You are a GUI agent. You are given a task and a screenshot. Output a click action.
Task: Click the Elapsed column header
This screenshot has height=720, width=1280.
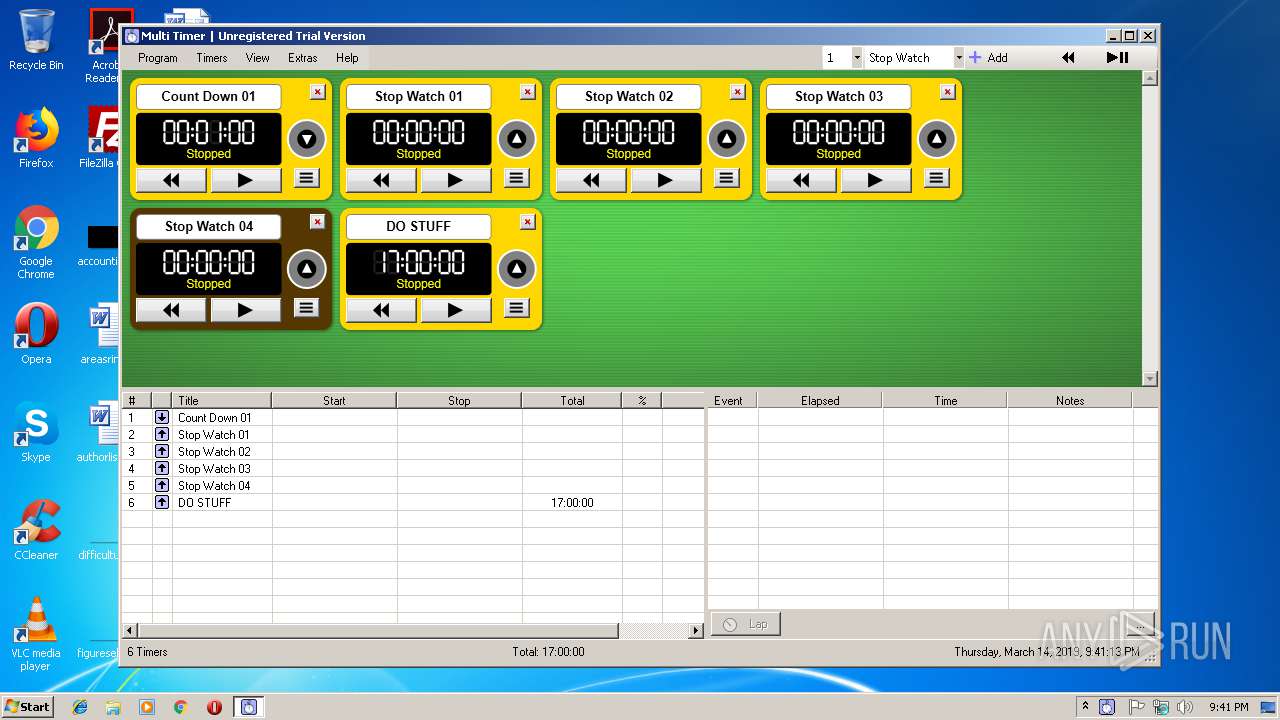click(820, 401)
